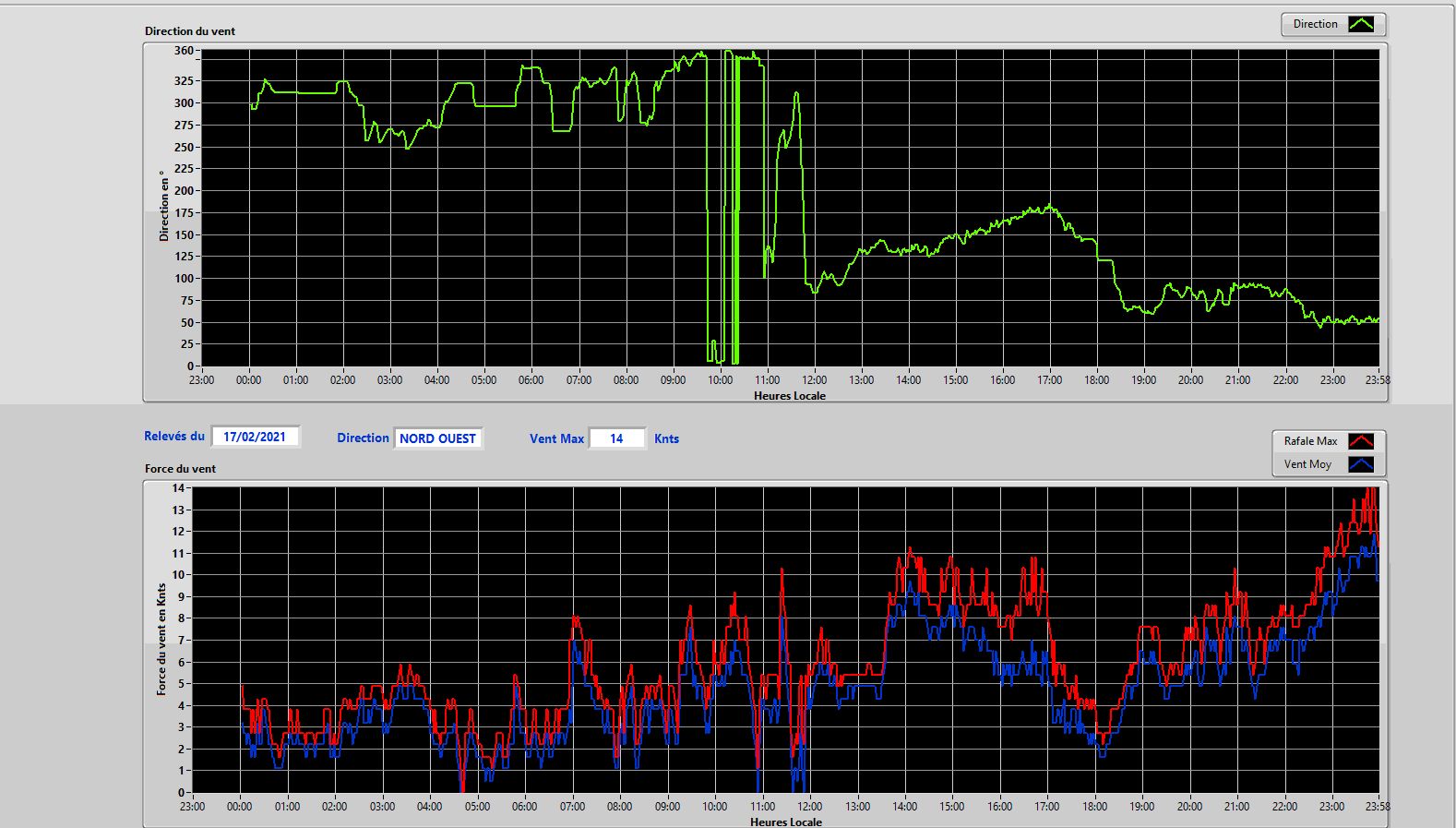Click "Heures Locale" label under force chart
1456x828 pixels.
pos(786,822)
